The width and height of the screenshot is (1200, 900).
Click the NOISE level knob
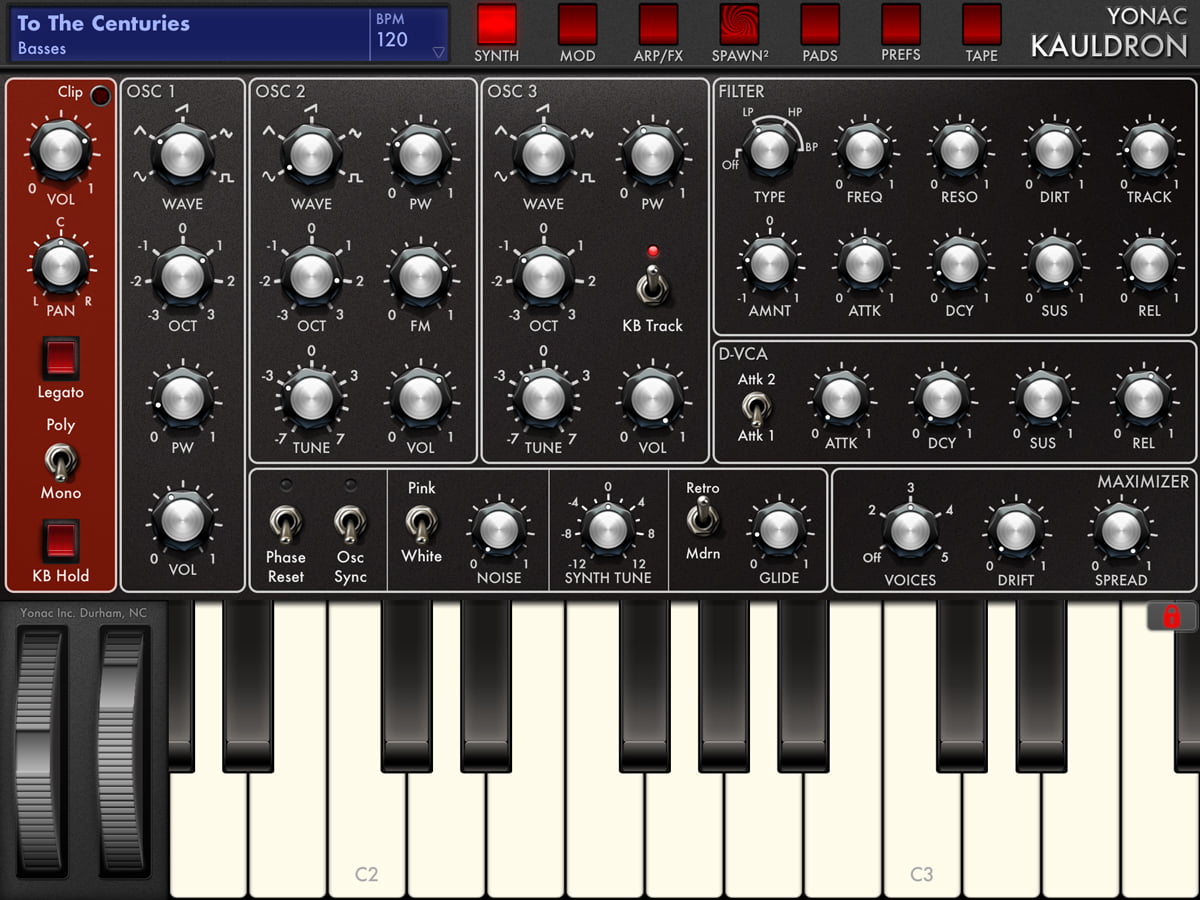(498, 529)
